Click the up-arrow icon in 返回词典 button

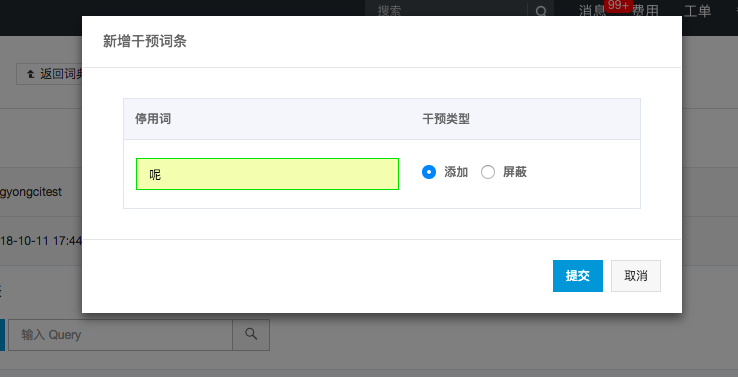point(31,74)
